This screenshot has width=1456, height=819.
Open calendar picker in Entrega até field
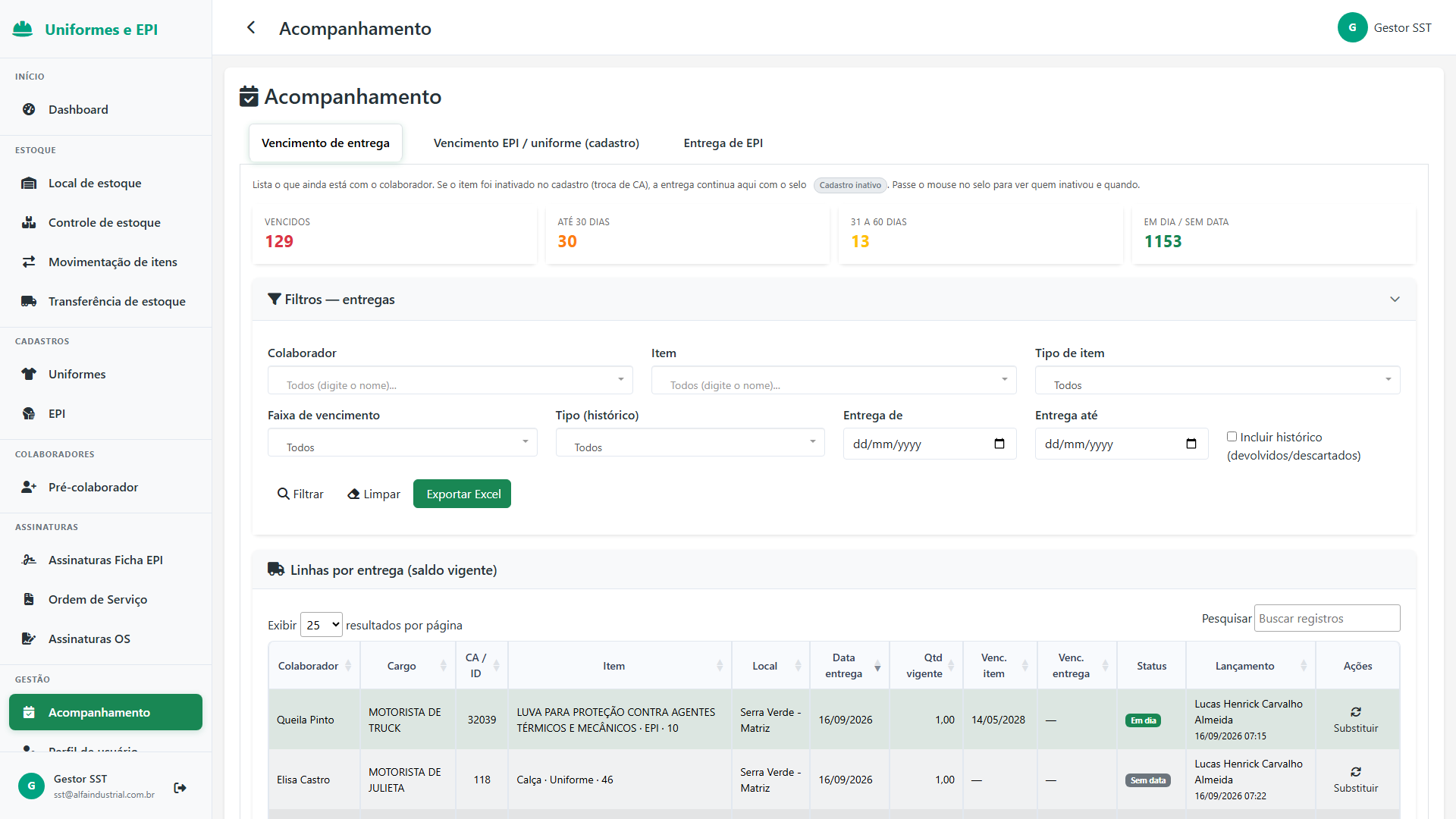(1191, 444)
